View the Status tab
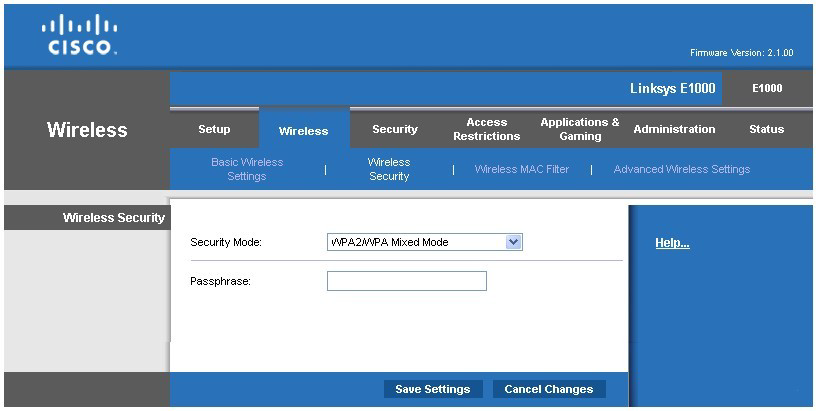Viewport: 818px width, 411px height. tap(766, 129)
